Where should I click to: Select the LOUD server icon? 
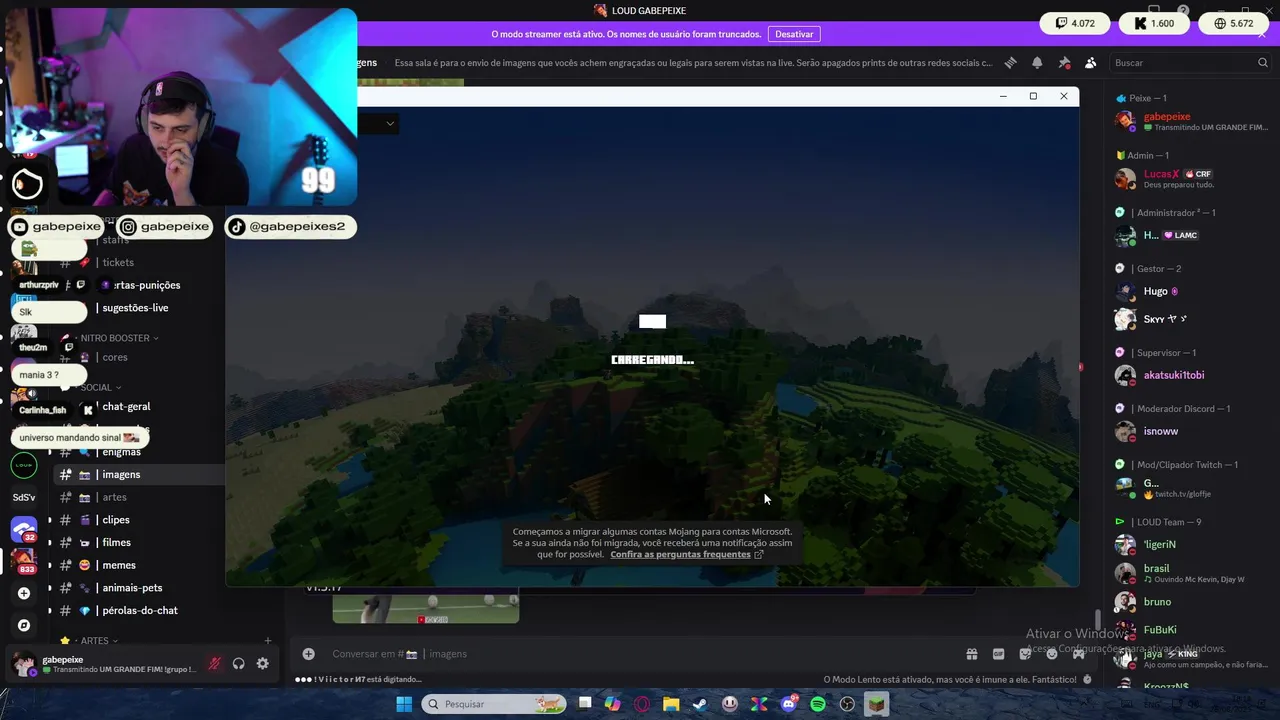(24, 465)
